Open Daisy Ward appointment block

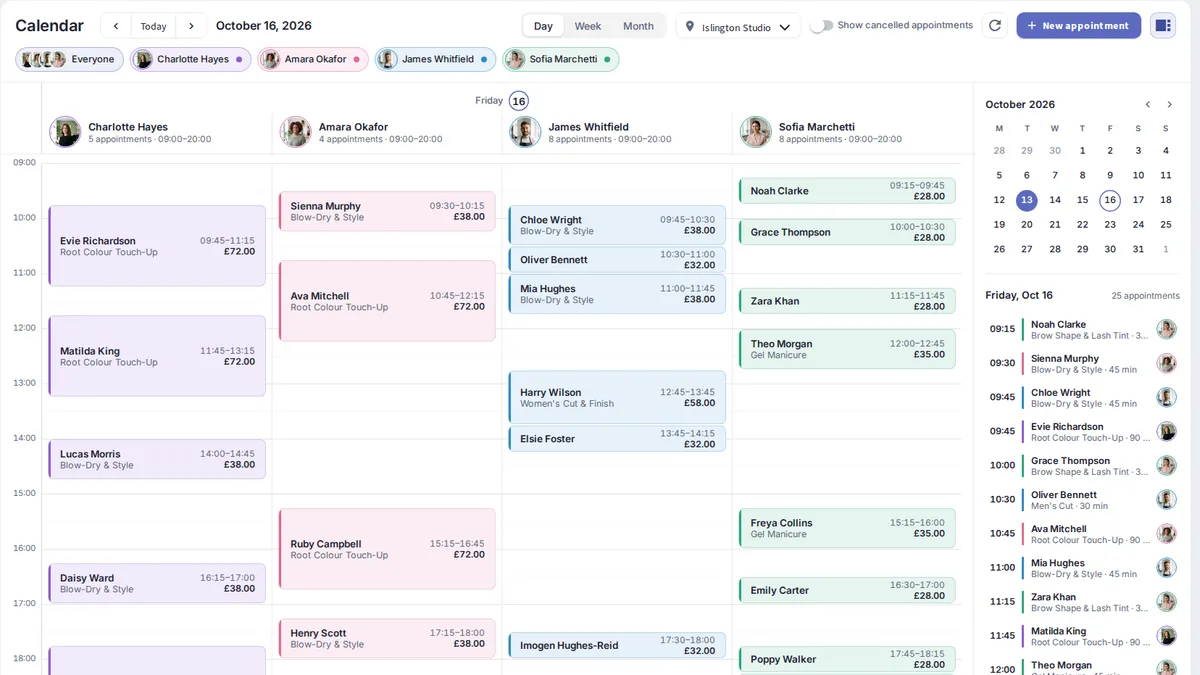click(157, 583)
